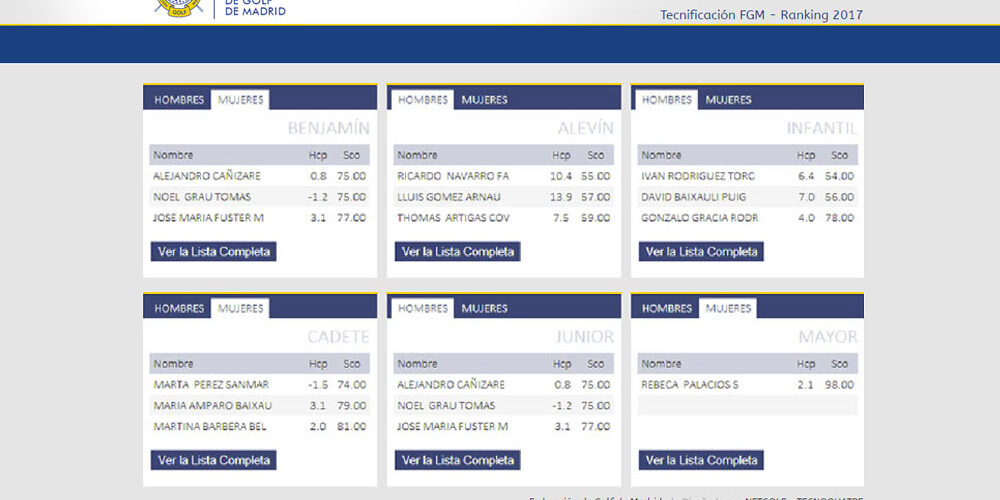Switch to Hombres tab in Cadete panel

click(x=179, y=309)
